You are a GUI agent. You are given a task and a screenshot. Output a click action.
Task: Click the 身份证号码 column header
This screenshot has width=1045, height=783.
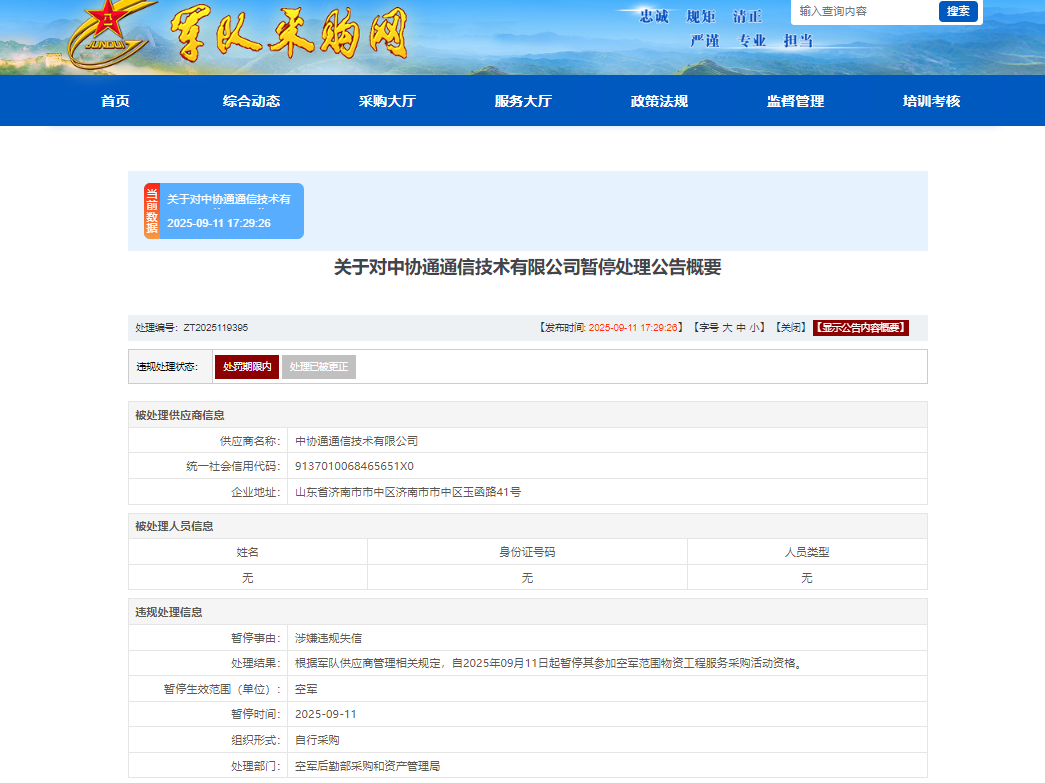pyautogui.click(x=527, y=552)
